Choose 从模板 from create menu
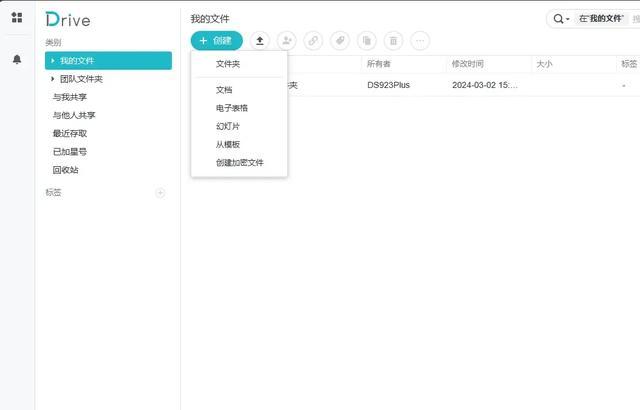Image resolution: width=640 pixels, height=410 pixels. pos(239,144)
